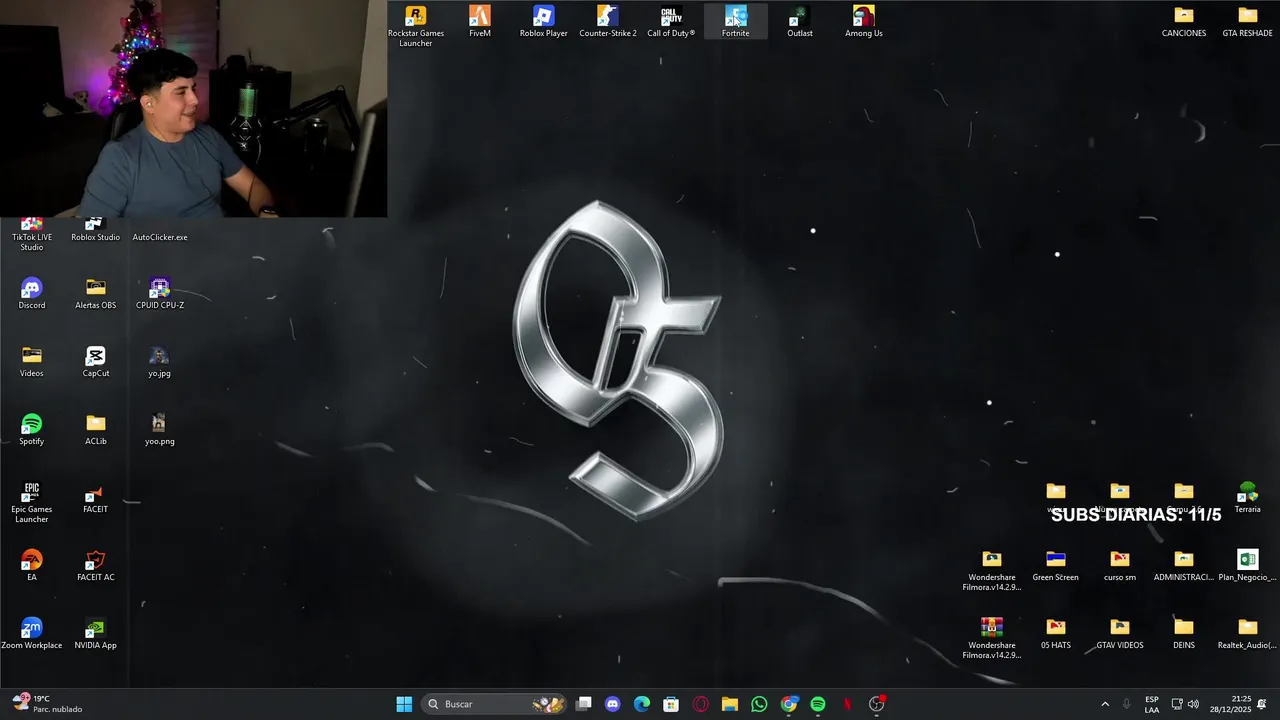Expand the hidden system tray icons

[x=1105, y=704]
